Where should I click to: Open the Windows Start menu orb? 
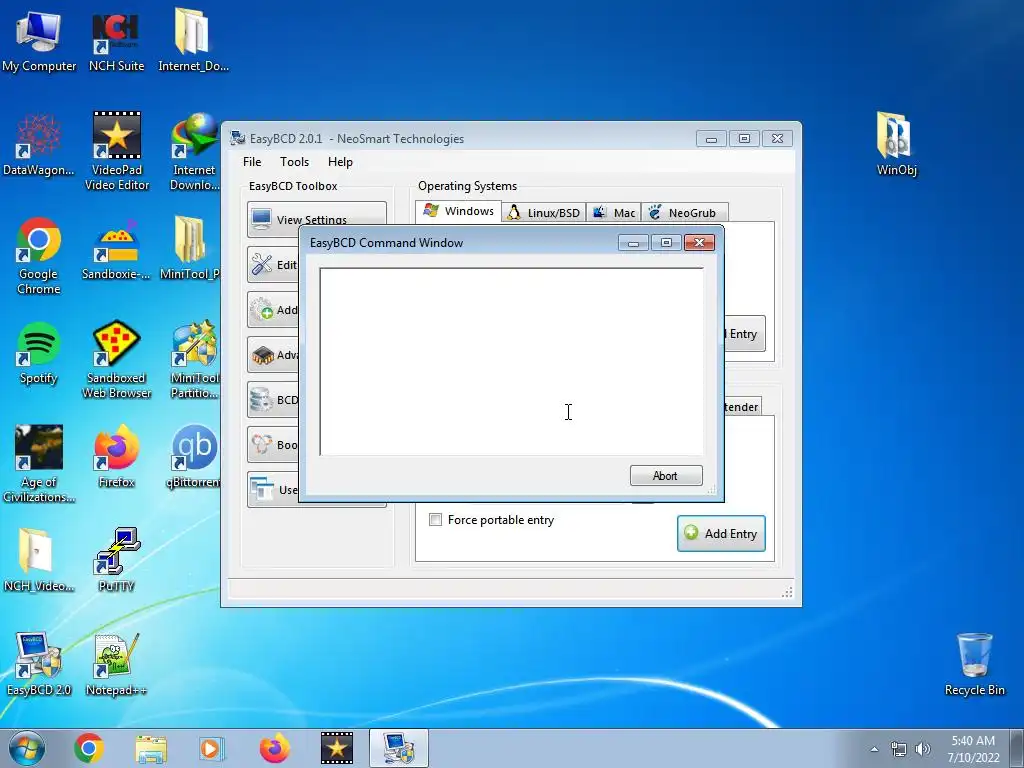pos(27,748)
